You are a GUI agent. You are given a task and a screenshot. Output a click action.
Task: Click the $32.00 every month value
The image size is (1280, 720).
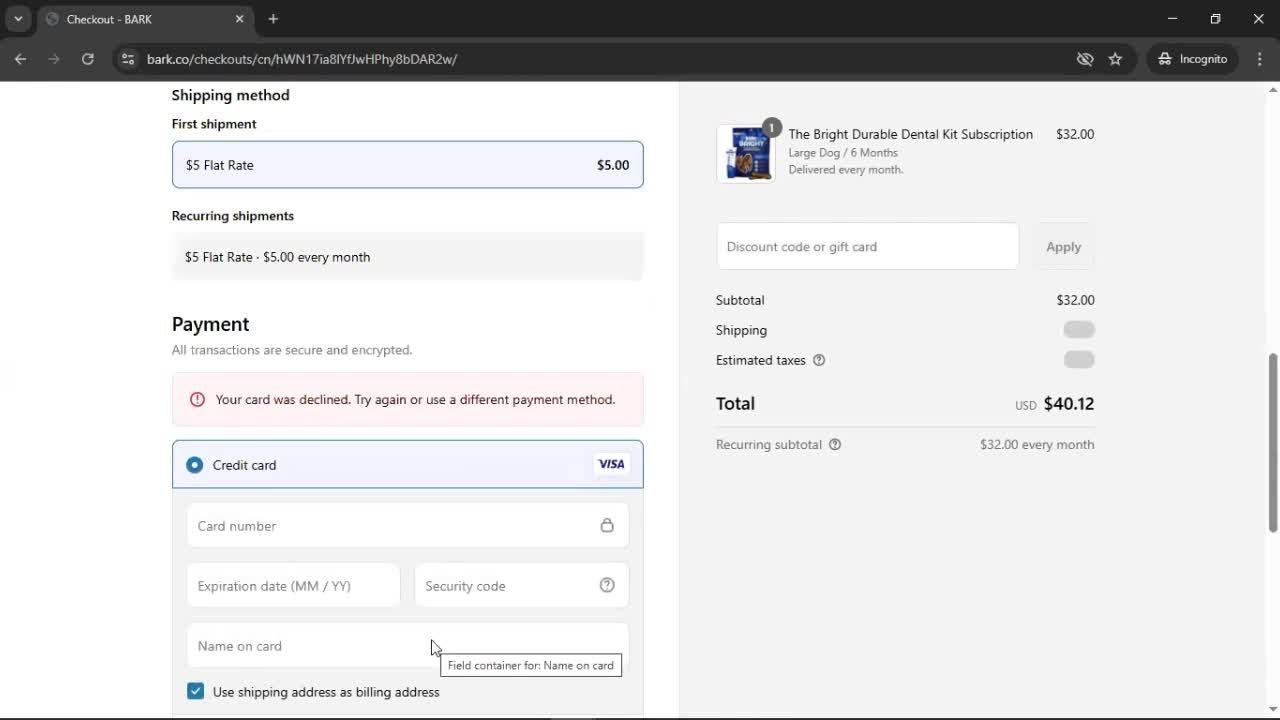[1037, 444]
